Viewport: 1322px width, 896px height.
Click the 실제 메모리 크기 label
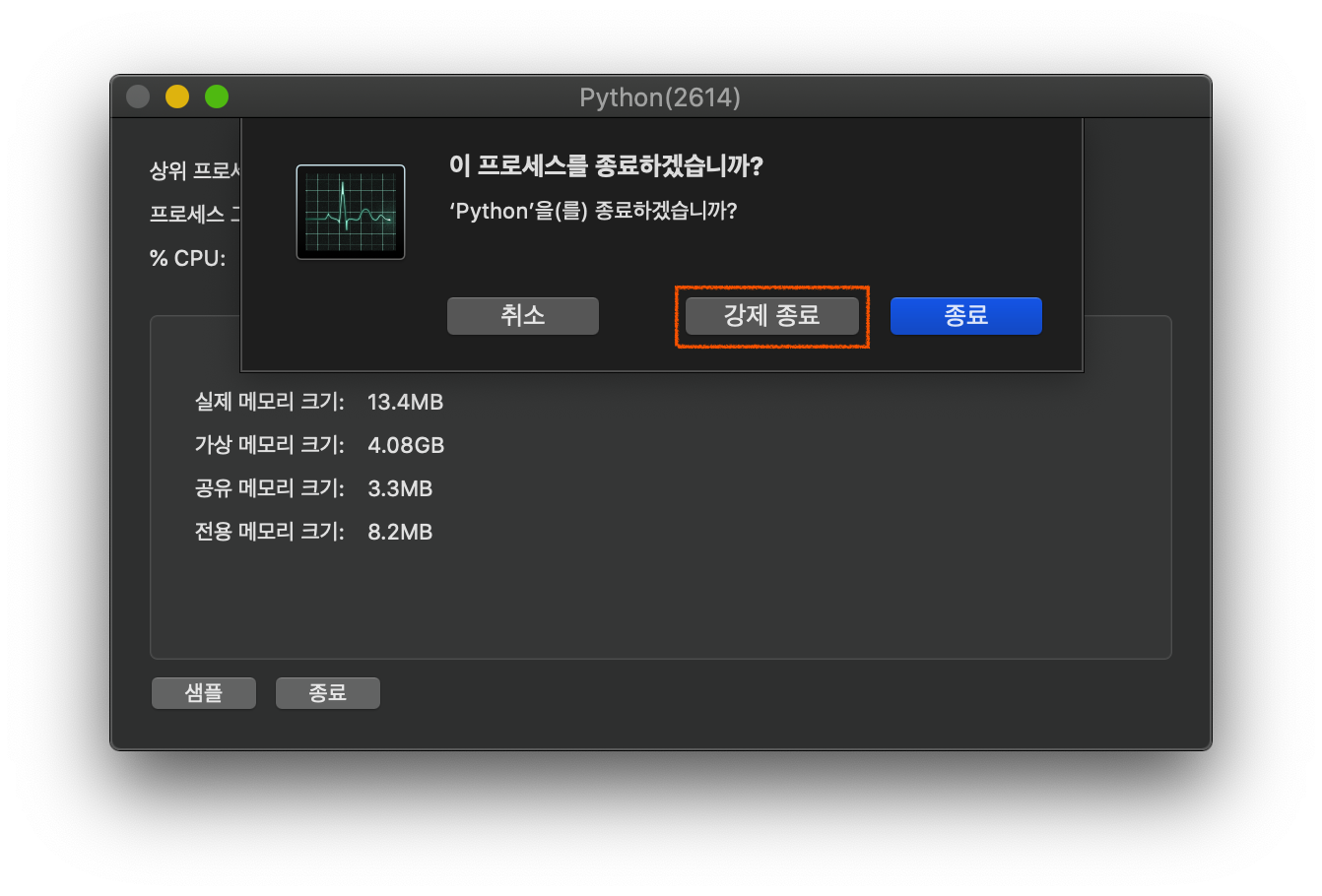pyautogui.click(x=270, y=402)
